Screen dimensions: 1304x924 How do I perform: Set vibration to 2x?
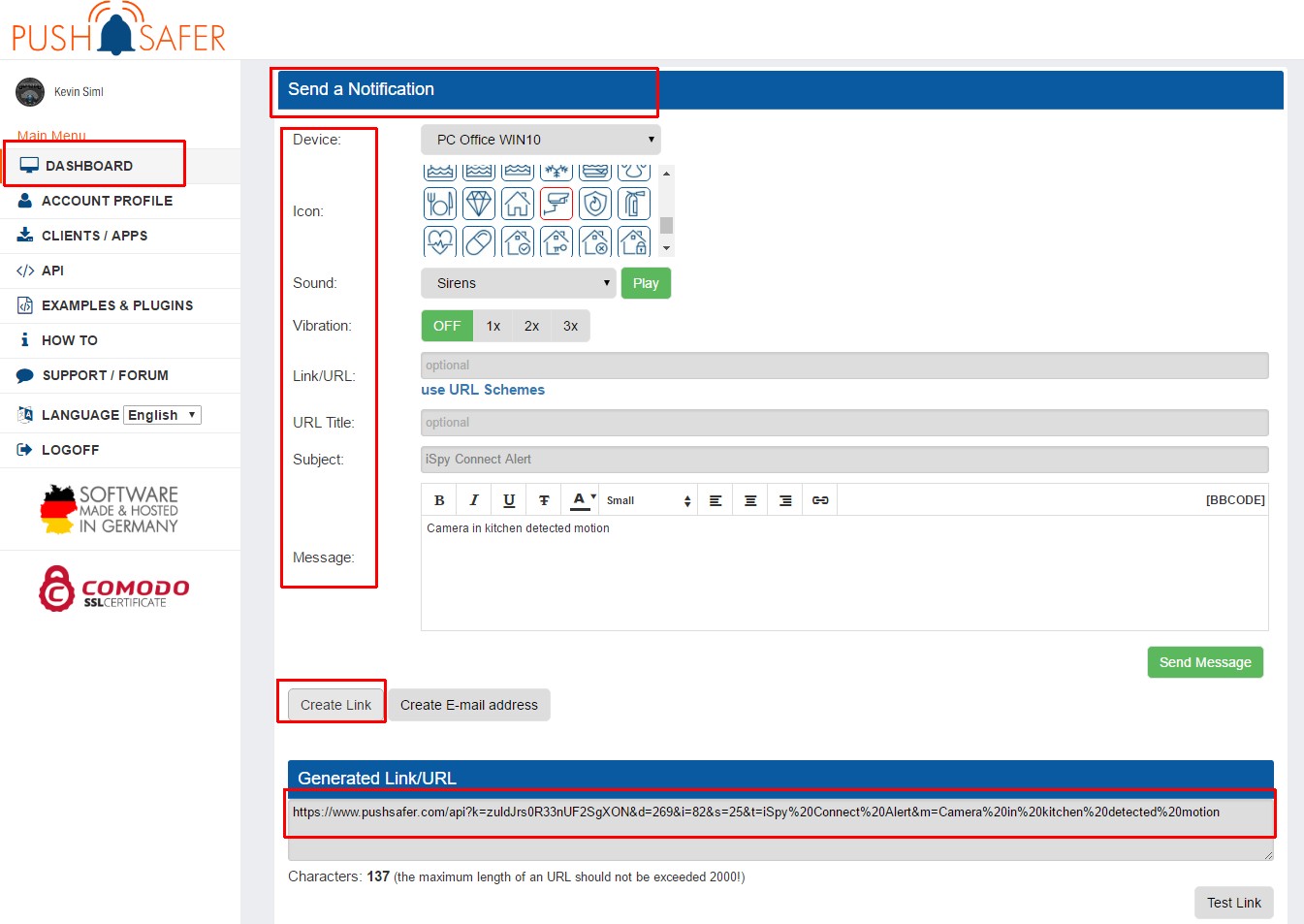[532, 326]
